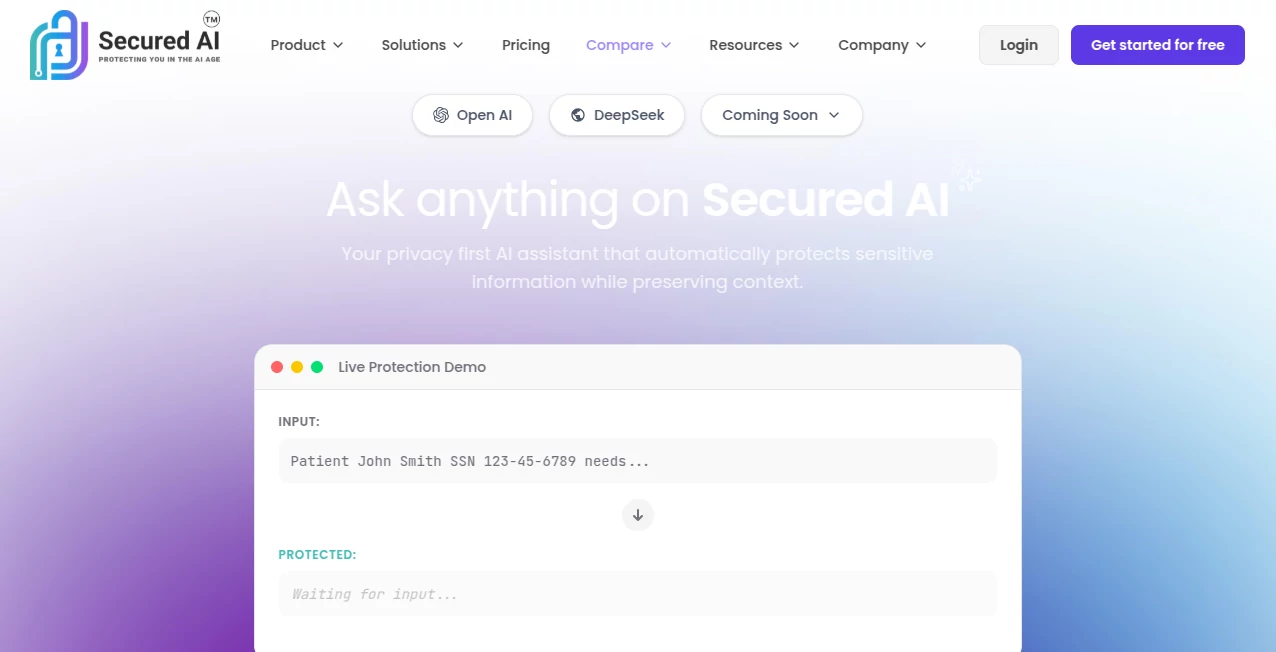Navigate to the Pricing page
1276x652 pixels.
[525, 45]
